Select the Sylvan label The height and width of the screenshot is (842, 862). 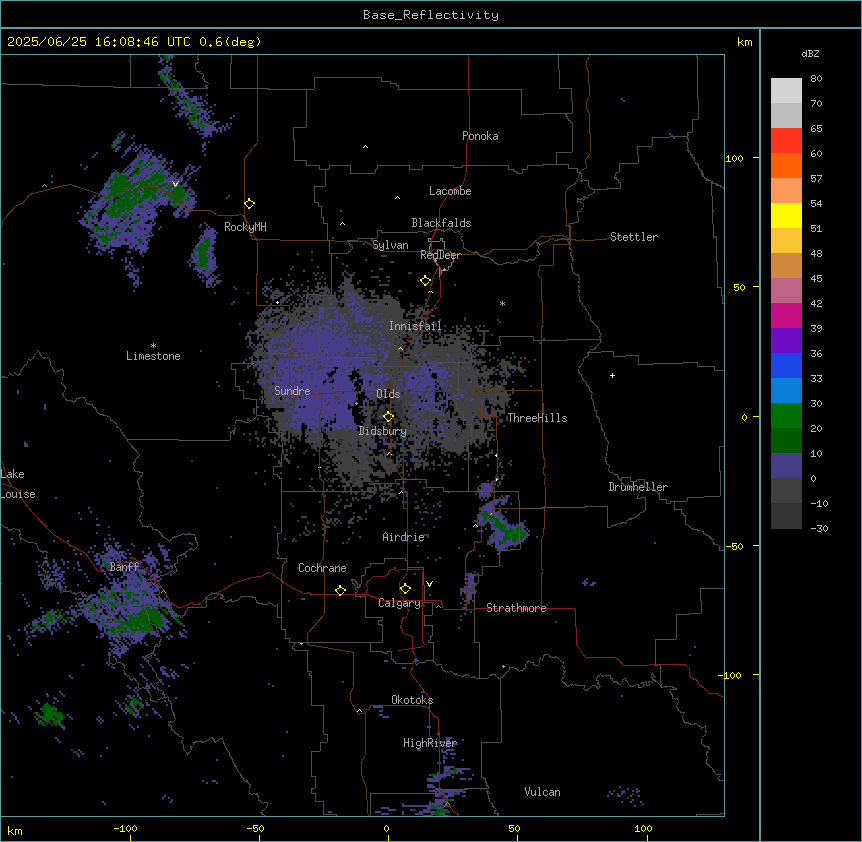coord(390,245)
